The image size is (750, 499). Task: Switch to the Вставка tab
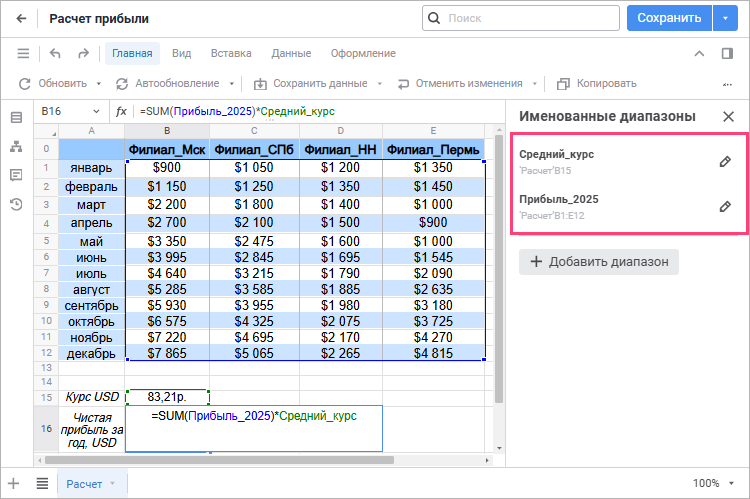(x=231, y=53)
